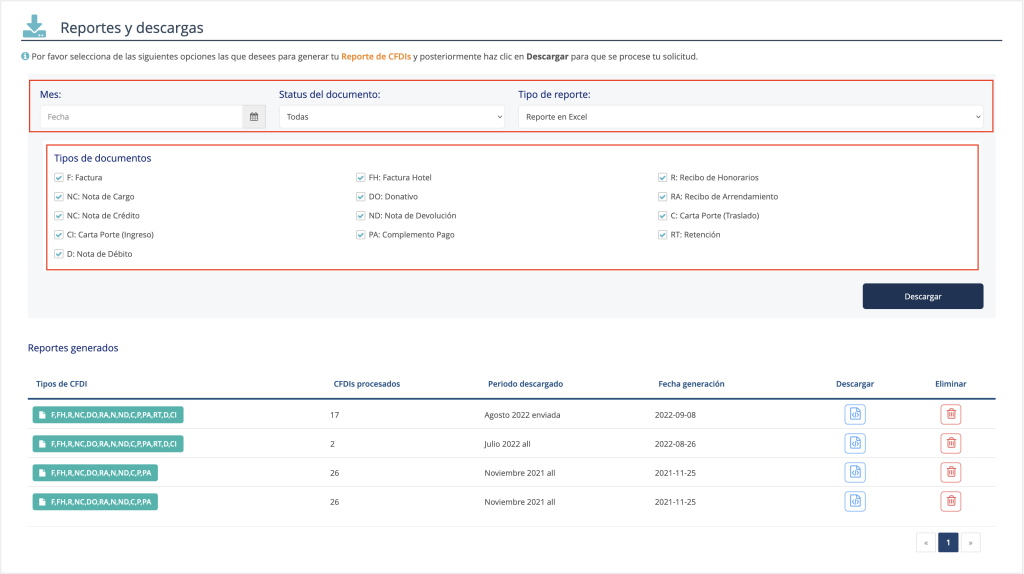Open the Tipo de reporte dropdown
Viewport: 1024px width, 574px height.
(750, 117)
